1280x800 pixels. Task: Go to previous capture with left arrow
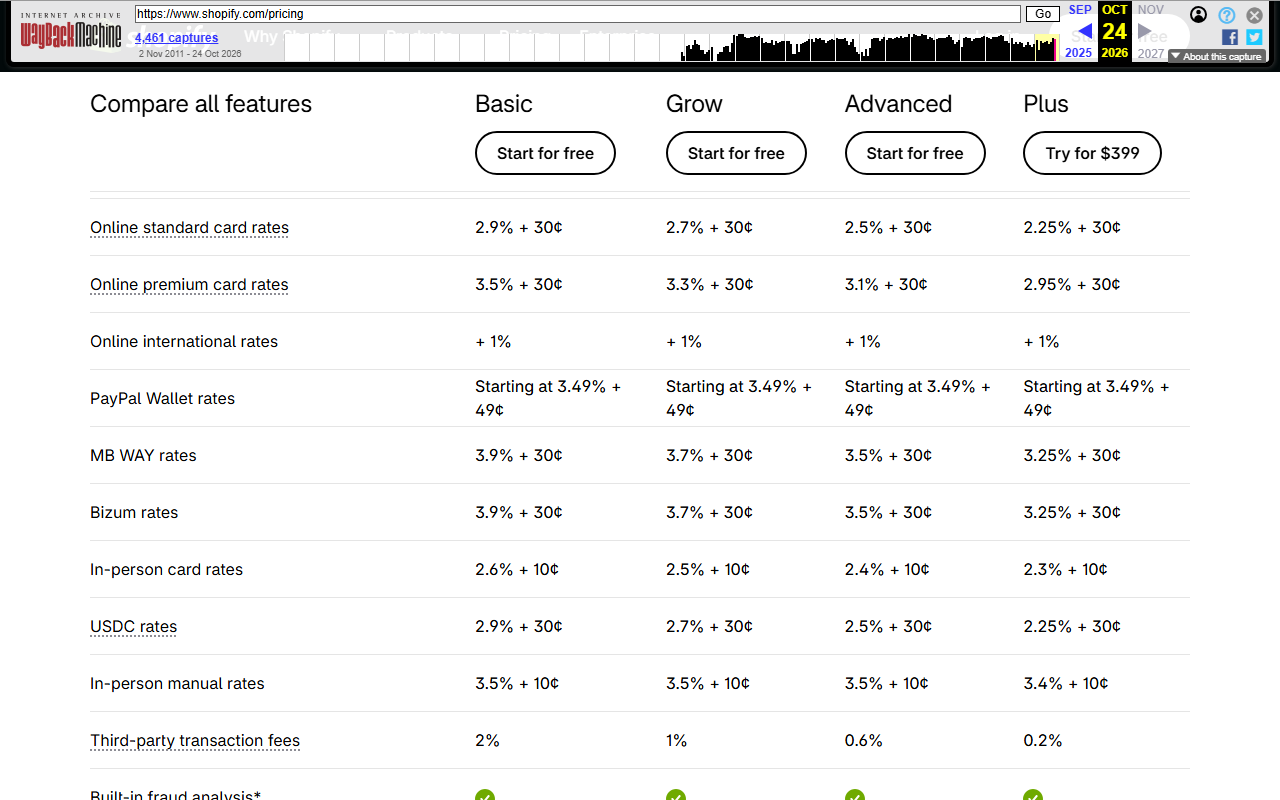(x=1084, y=31)
